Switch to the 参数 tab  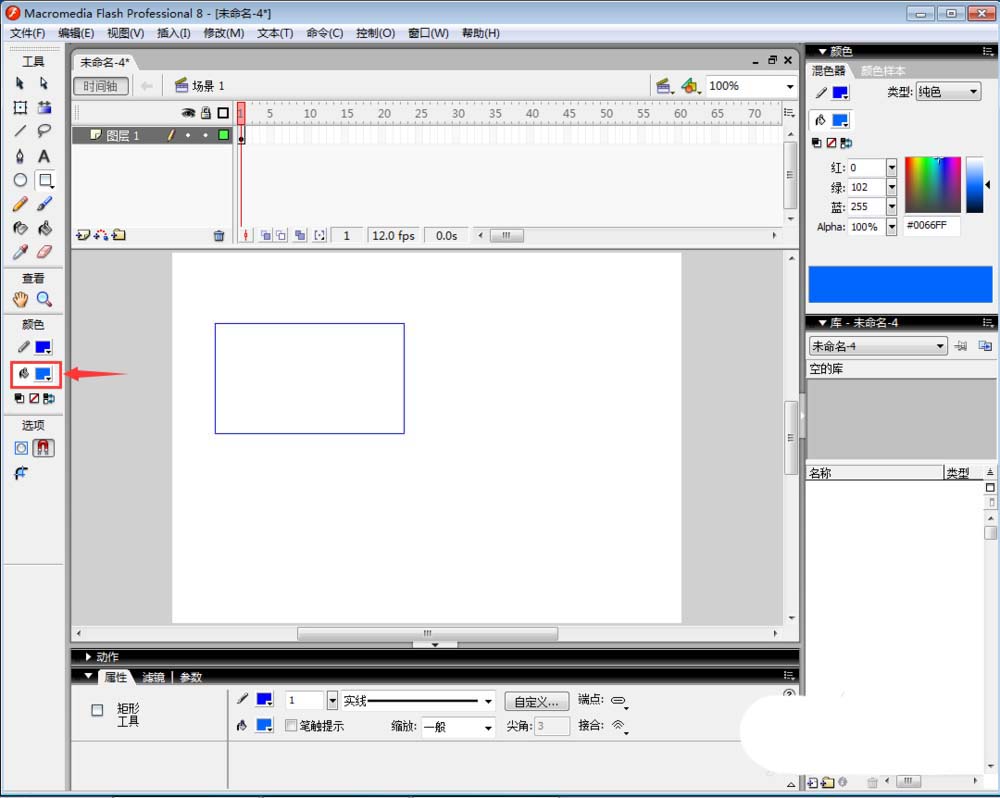click(191, 677)
